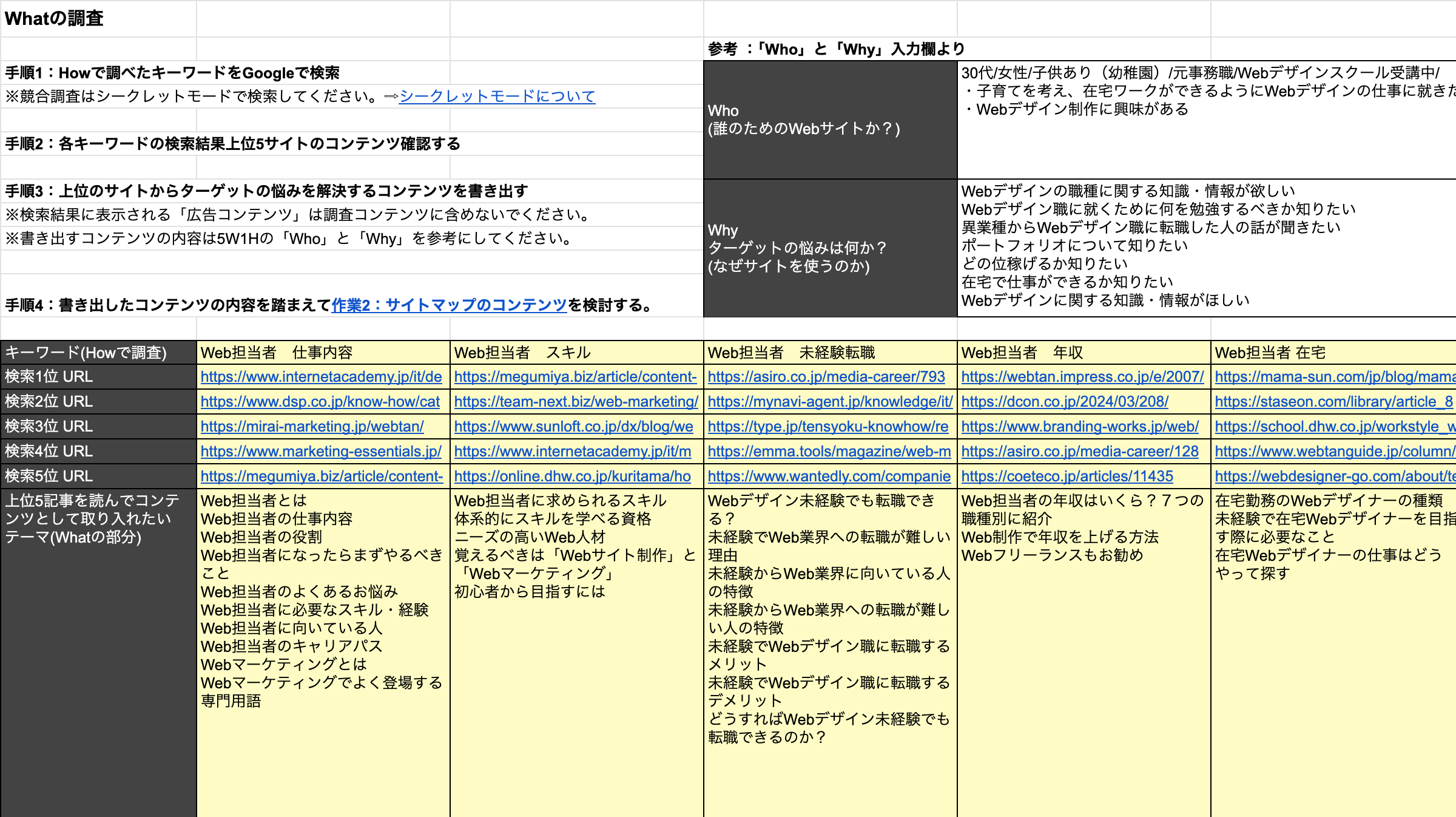Open the webdesigner-go.com link in 検索5位 row
The width and height of the screenshot is (1456, 817).
point(1329,476)
